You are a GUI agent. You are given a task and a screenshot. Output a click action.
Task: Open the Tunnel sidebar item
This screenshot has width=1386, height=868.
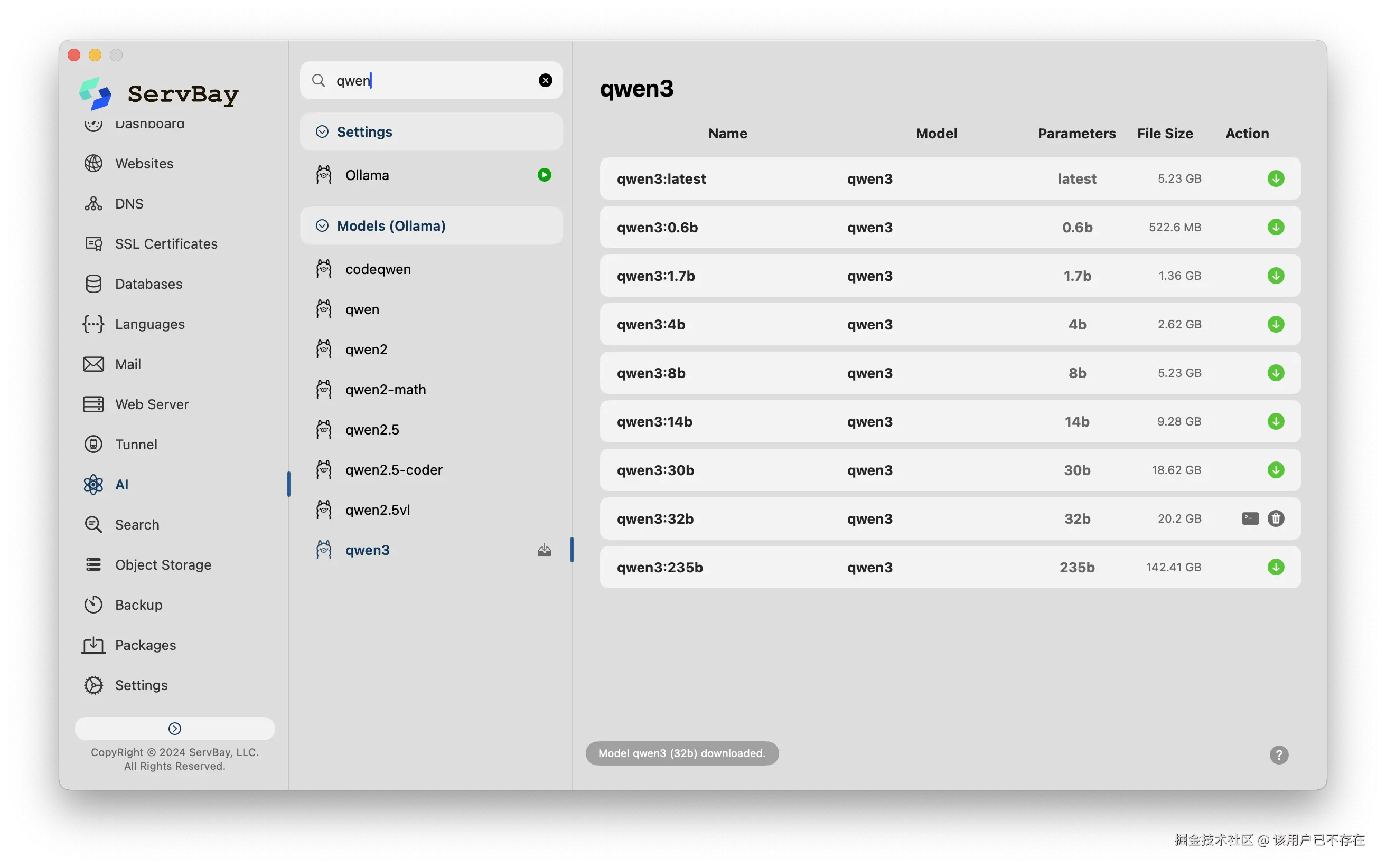point(136,445)
